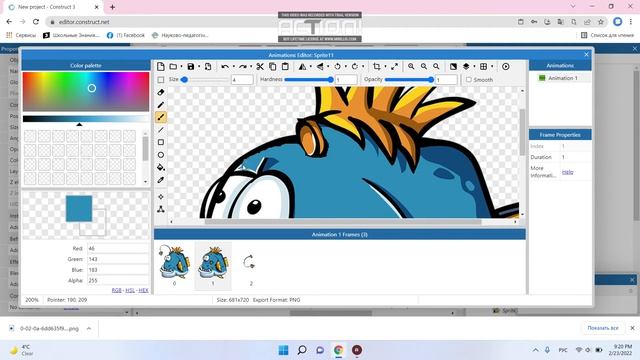The height and width of the screenshot is (360, 640).
Task: Select the Eraser tool
Action: 161,92
